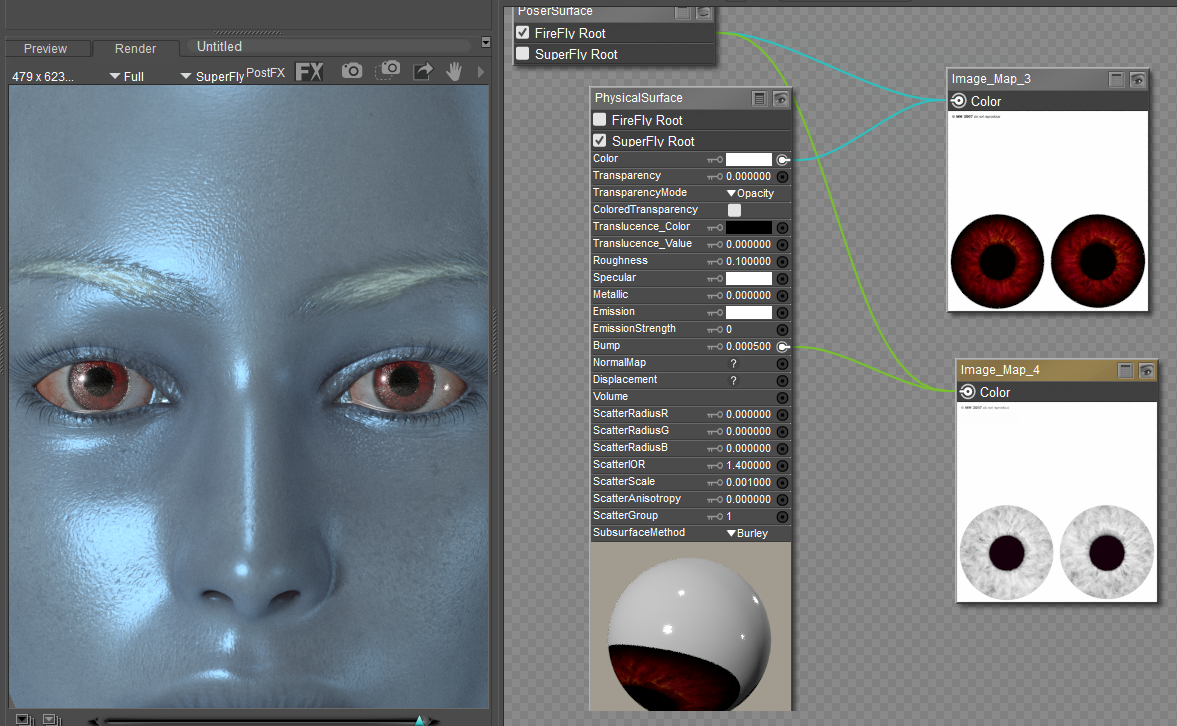Open the PostFX (FX) settings icon
The width and height of the screenshot is (1177, 726).
point(309,72)
